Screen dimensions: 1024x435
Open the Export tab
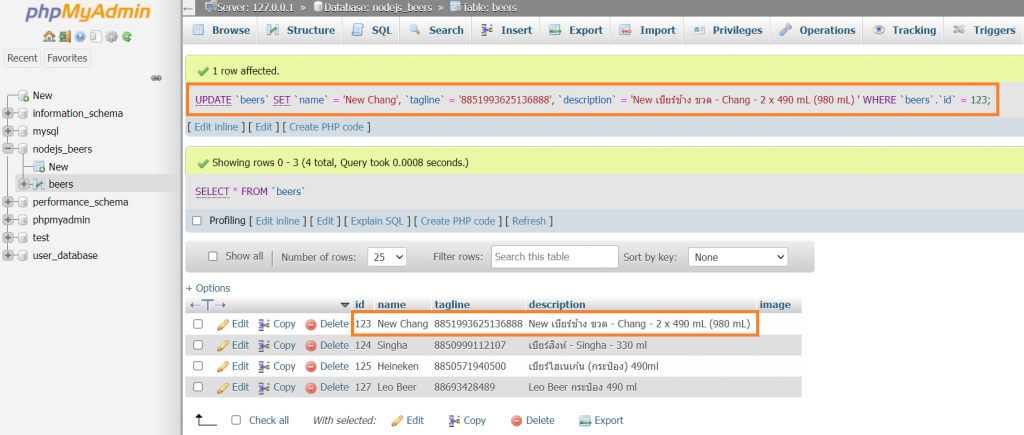pos(576,30)
